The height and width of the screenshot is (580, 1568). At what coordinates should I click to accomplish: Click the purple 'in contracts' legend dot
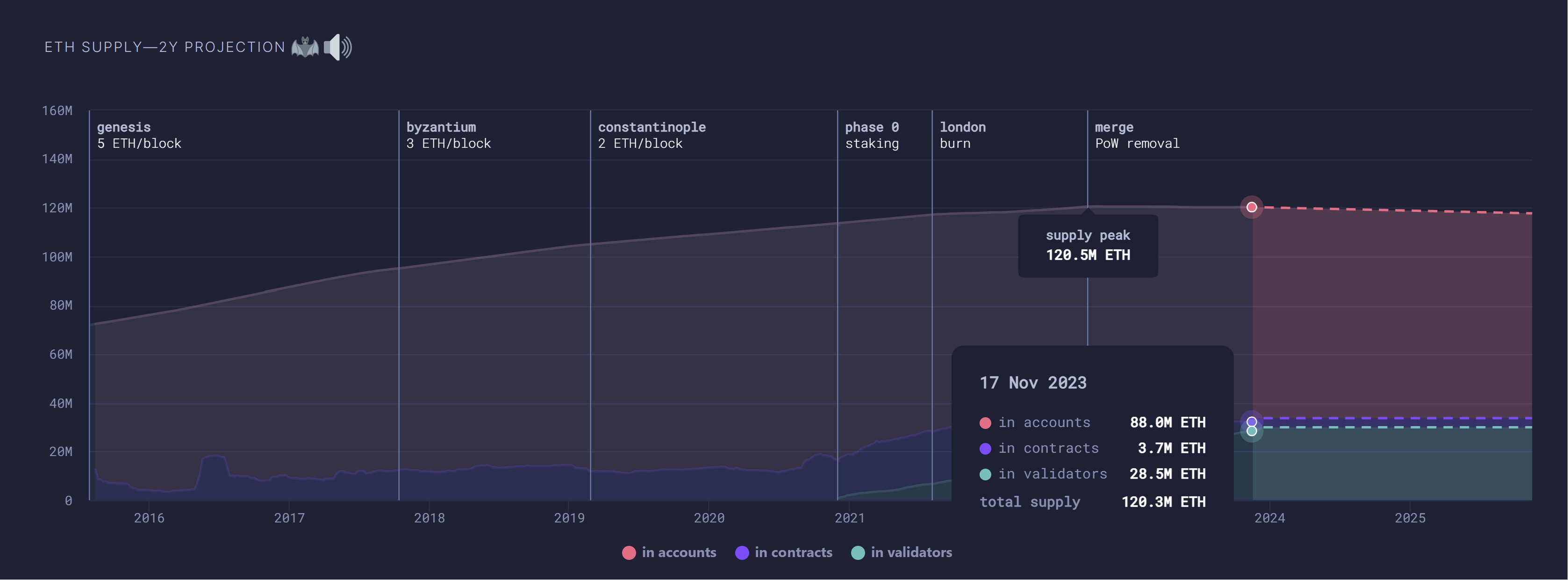pos(742,552)
